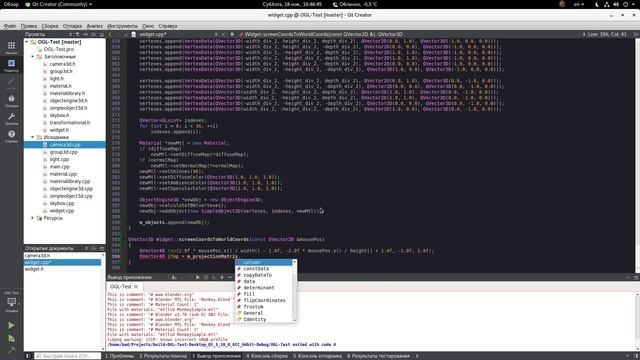Choose constData from the completion list
Image resolution: width=640 pixels, height=360 pixels.
(x=256, y=269)
